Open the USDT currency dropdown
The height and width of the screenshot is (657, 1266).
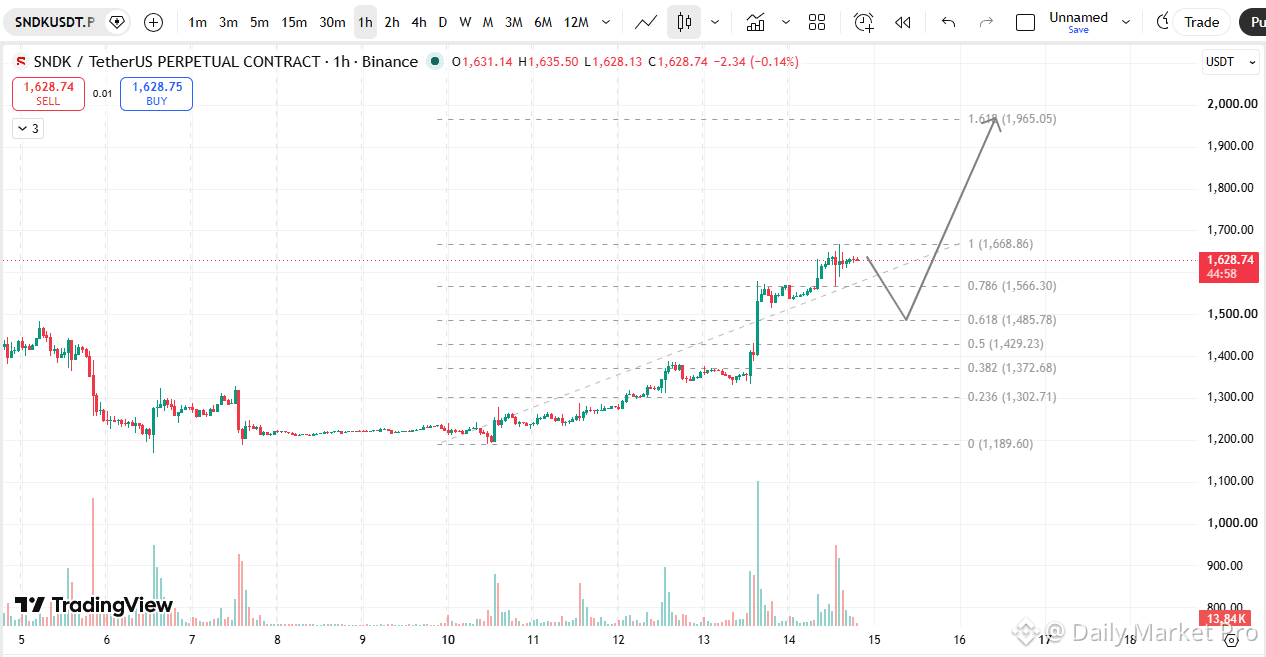pyautogui.click(x=1231, y=62)
